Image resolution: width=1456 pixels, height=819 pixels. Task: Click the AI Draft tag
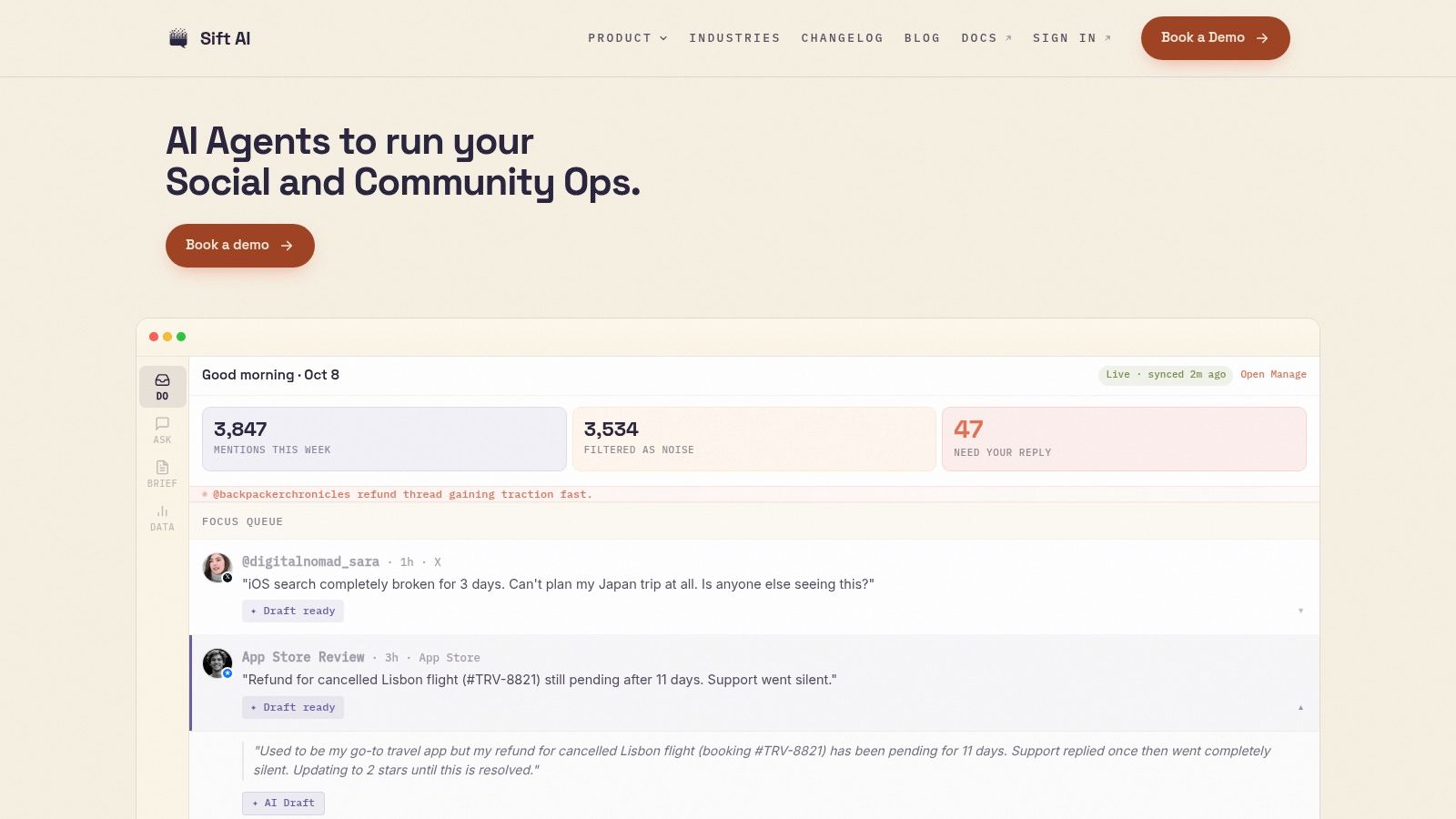click(x=283, y=804)
